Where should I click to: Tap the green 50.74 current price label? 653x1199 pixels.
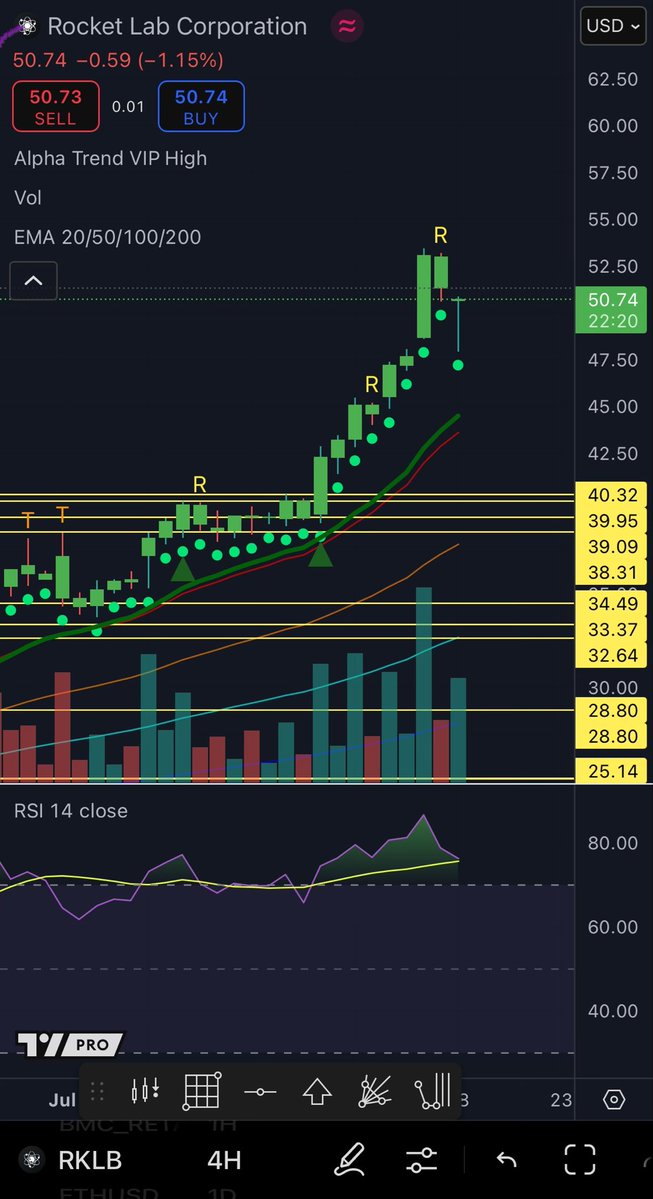[x=611, y=309]
